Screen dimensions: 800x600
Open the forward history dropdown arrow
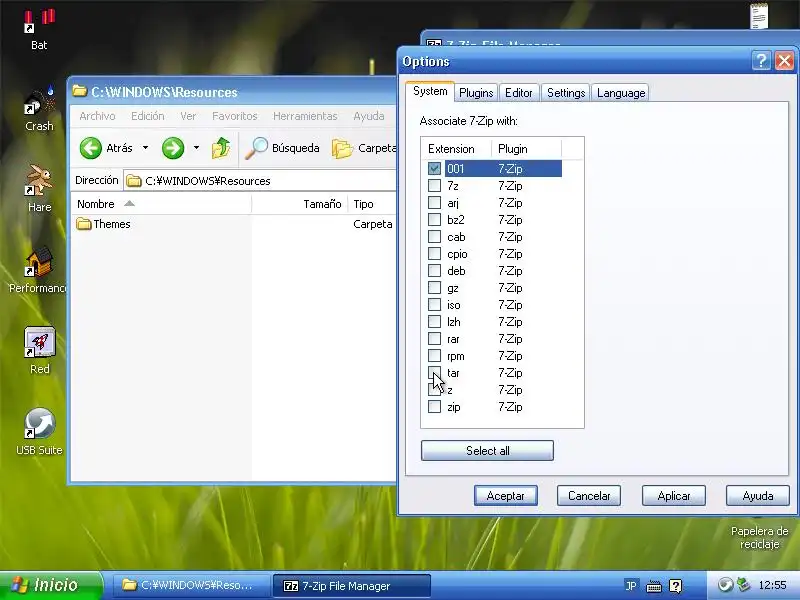(196, 148)
